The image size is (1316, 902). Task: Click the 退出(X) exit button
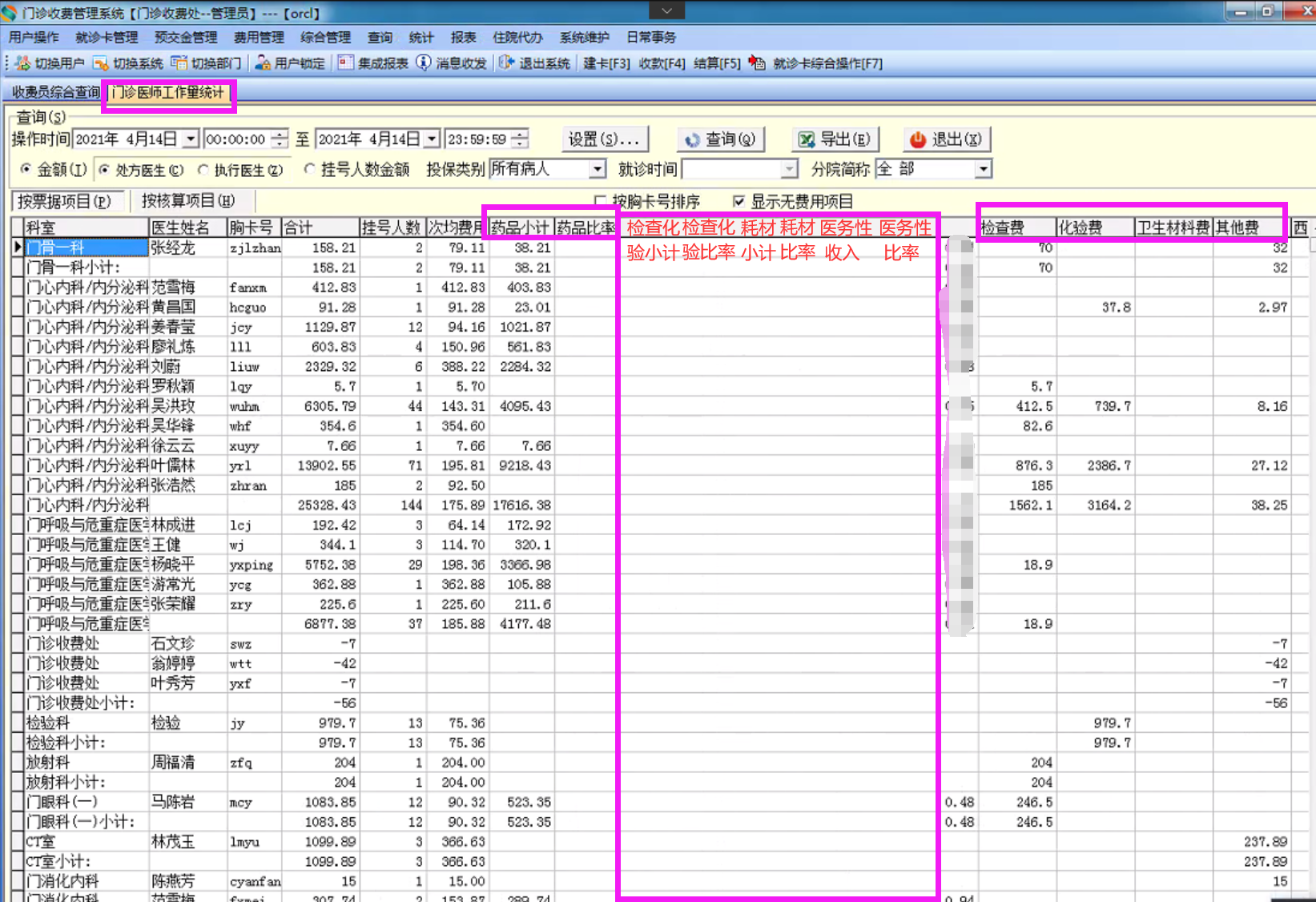coord(947,139)
